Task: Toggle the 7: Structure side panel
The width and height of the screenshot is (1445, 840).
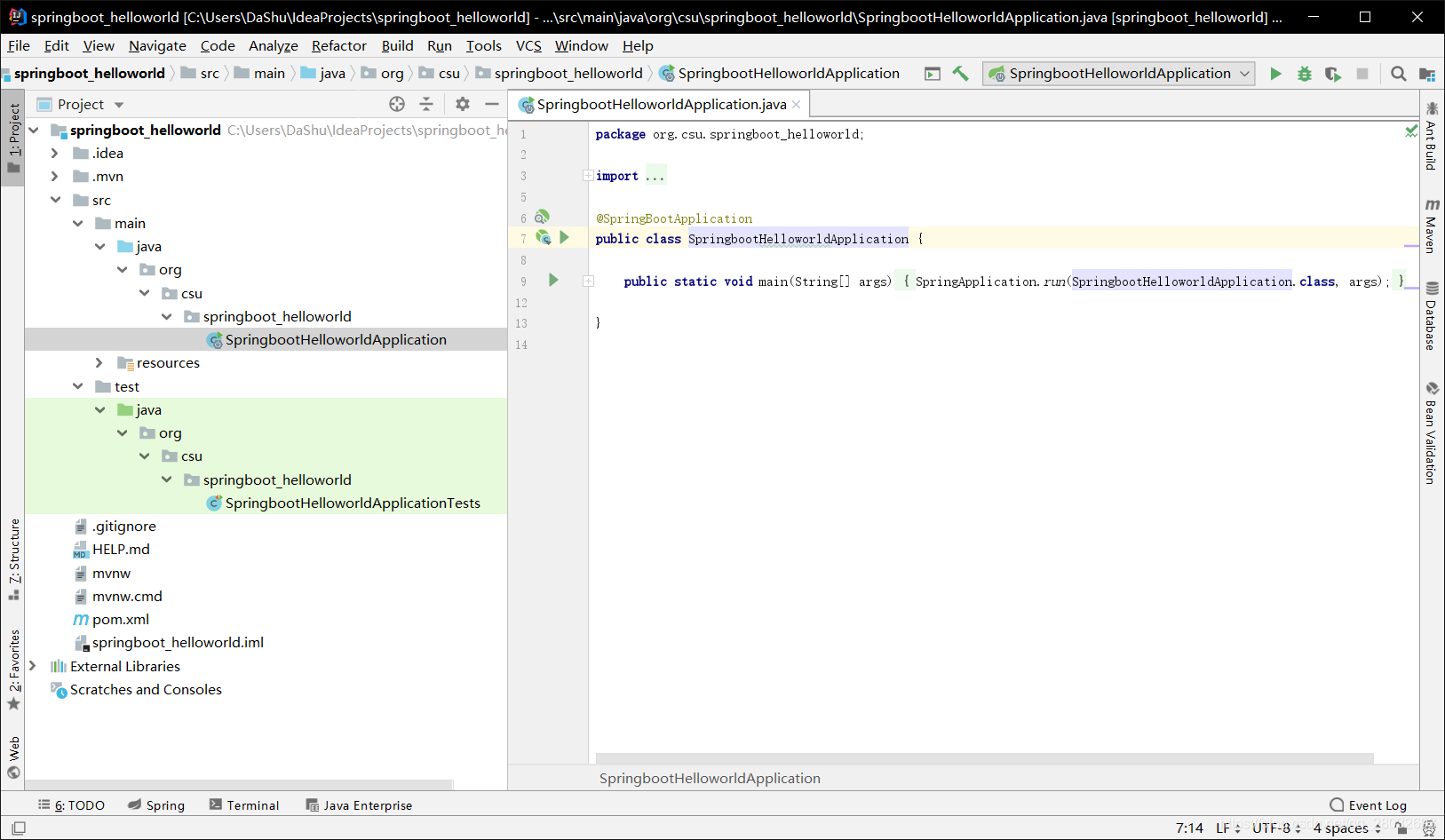Action: 13,559
